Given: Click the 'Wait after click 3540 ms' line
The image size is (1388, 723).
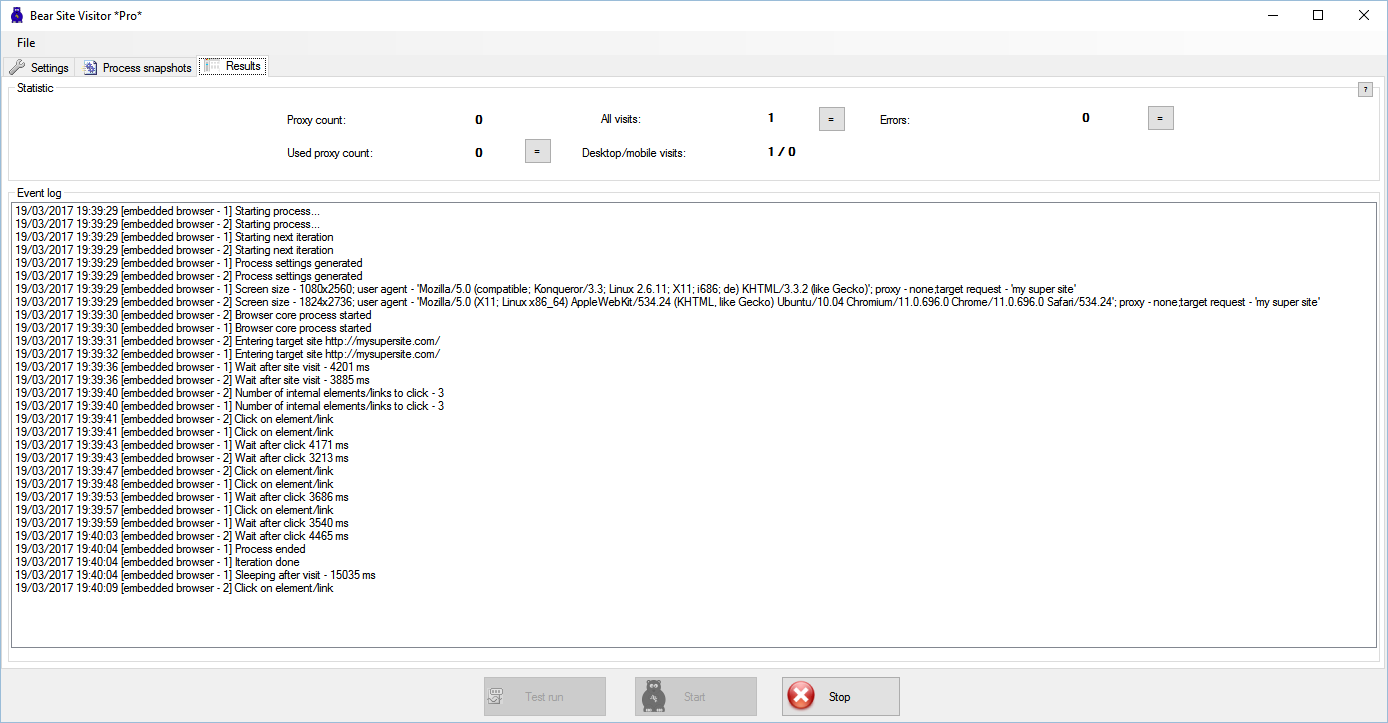Looking at the screenshot, I should point(182,523).
